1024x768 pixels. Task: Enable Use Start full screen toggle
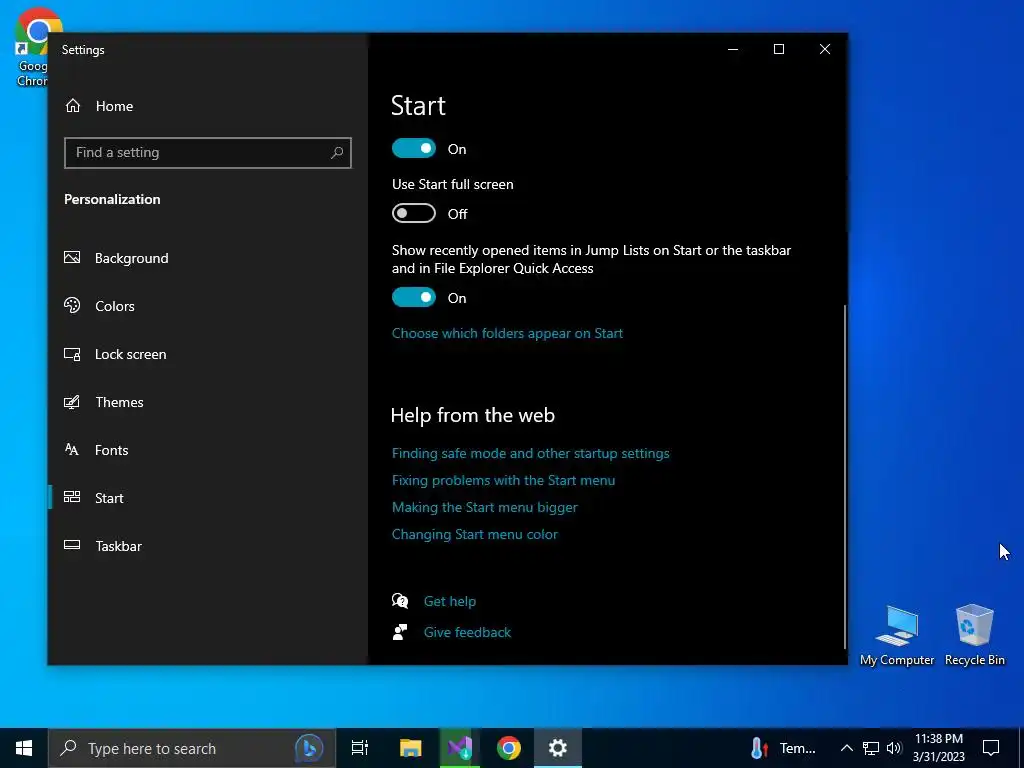413,213
